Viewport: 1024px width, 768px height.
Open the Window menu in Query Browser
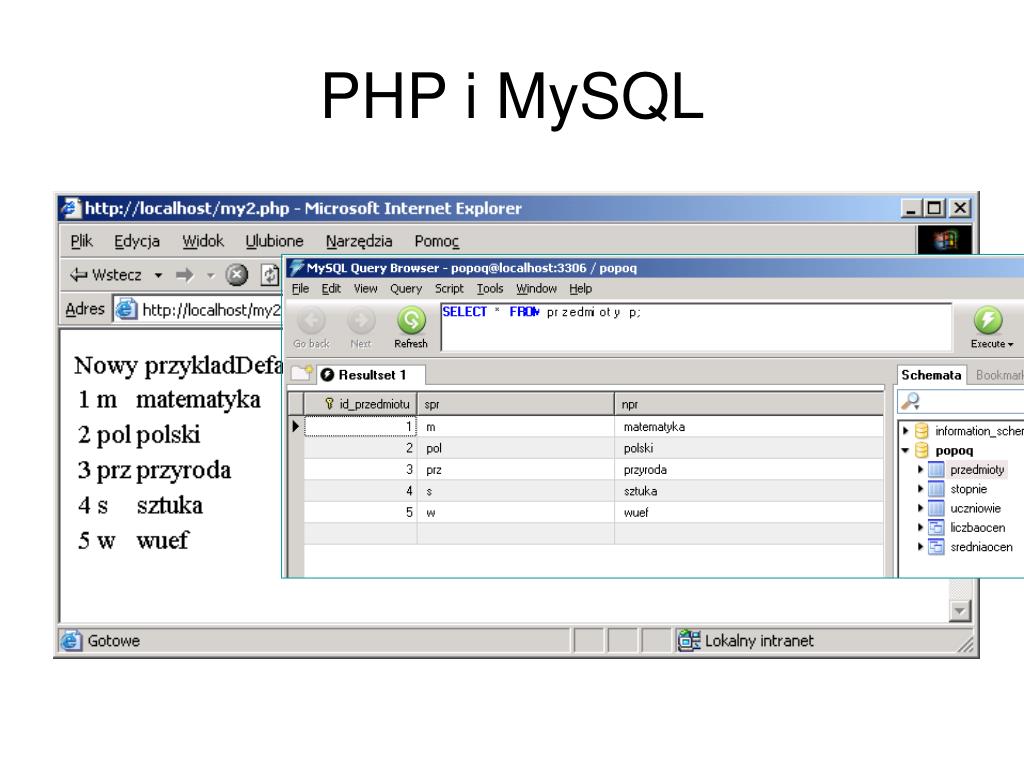pos(537,289)
